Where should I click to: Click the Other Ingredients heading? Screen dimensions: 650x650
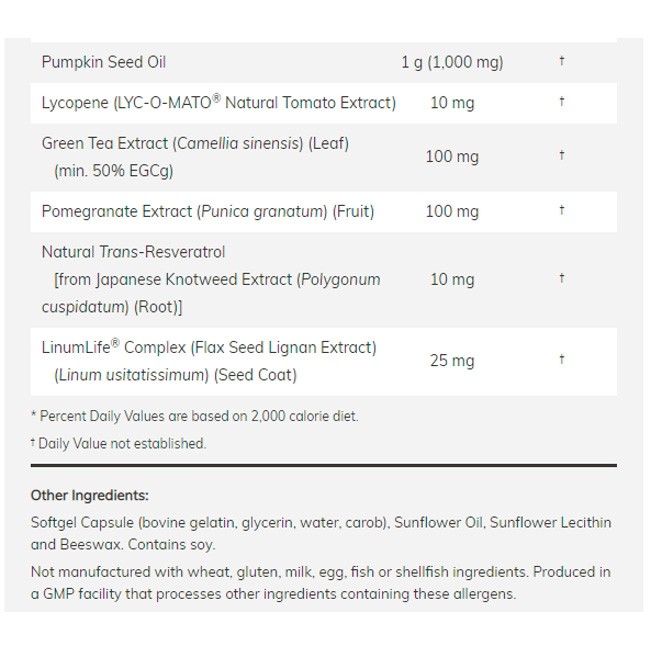click(90, 495)
